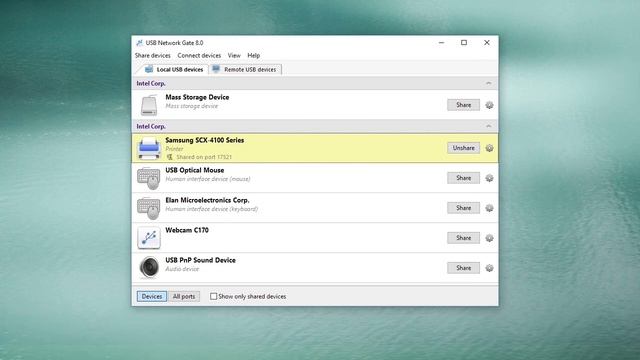The width and height of the screenshot is (640, 360).
Task: Click the shared port icon under Samsung printer
Action: pyautogui.click(x=169, y=157)
